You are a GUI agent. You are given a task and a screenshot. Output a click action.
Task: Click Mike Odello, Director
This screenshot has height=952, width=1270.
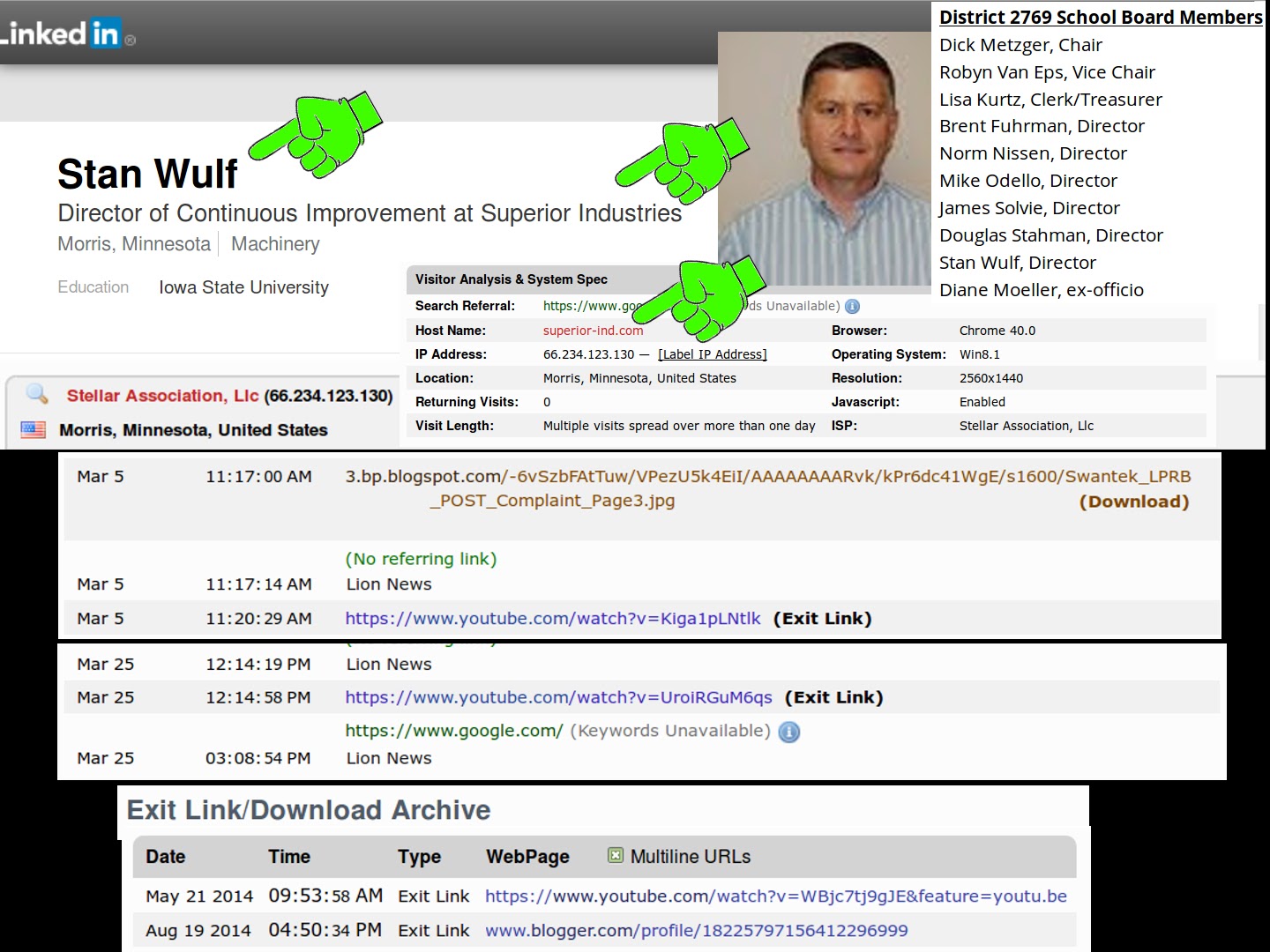pos(1028,181)
